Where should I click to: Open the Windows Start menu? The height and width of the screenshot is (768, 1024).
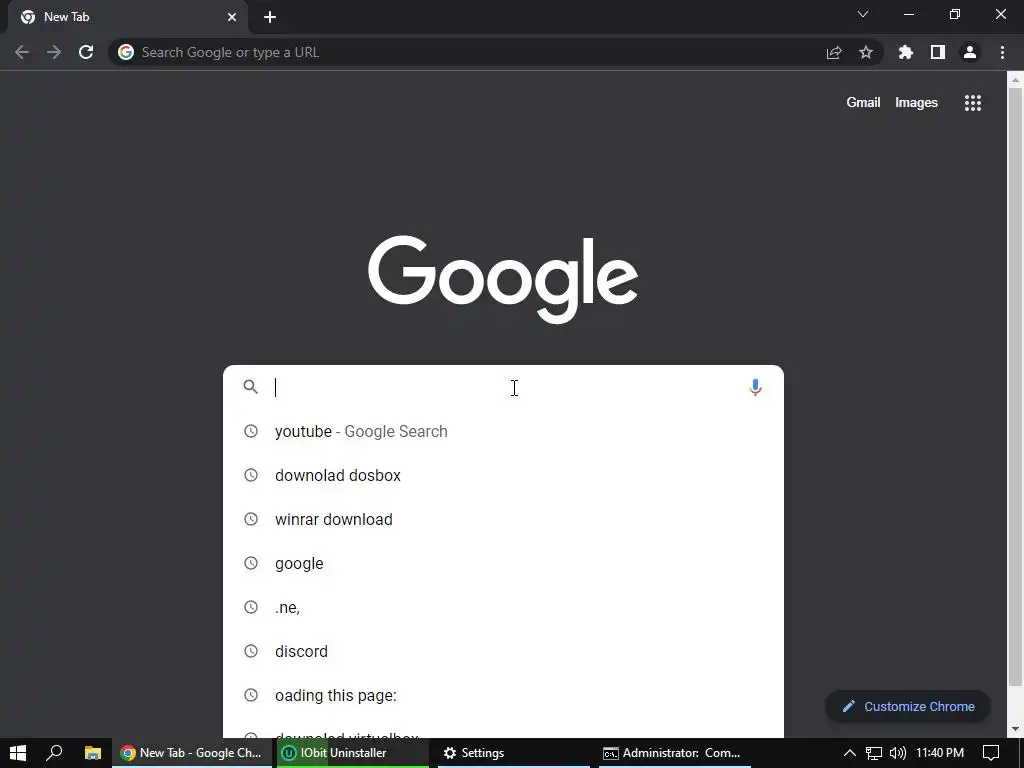pyautogui.click(x=18, y=753)
